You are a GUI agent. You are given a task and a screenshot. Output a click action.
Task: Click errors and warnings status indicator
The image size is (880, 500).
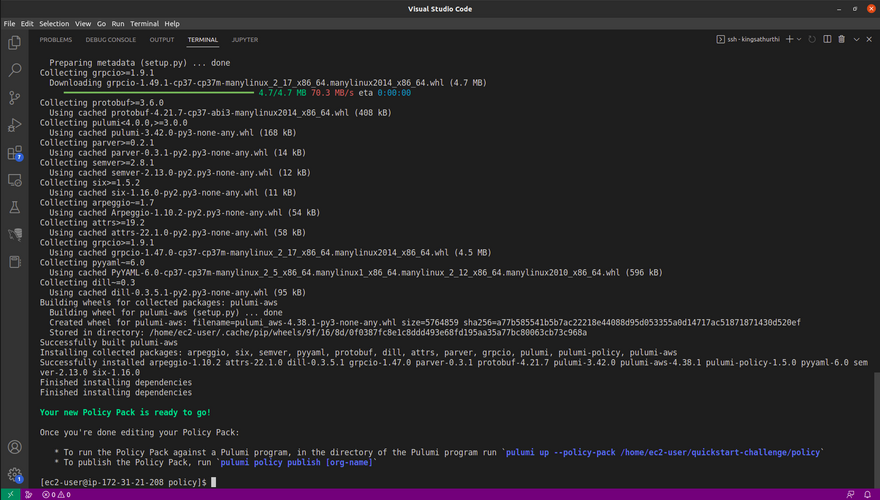click(54, 494)
